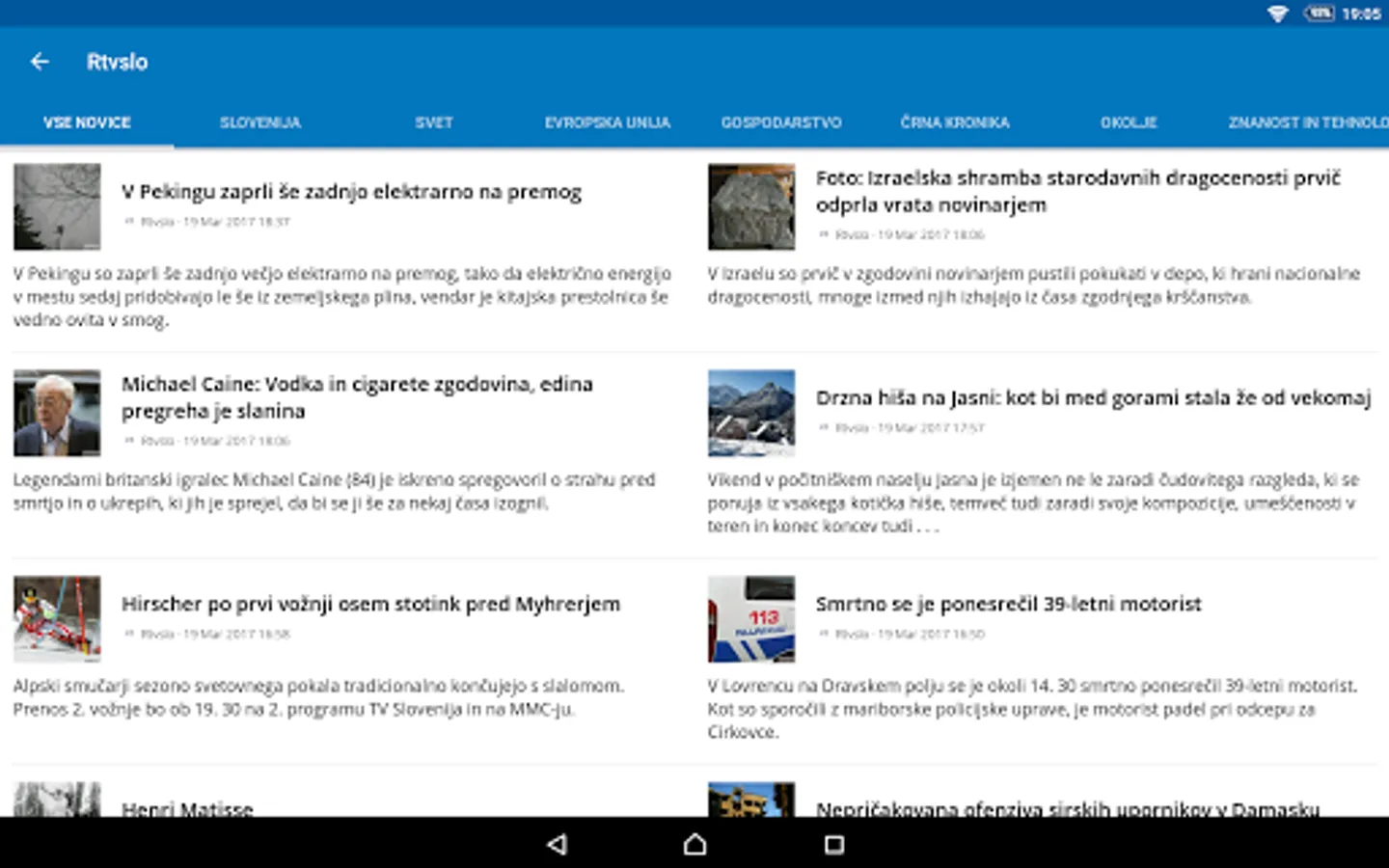Tap the Android home button
1389x868 pixels.
coord(694,845)
